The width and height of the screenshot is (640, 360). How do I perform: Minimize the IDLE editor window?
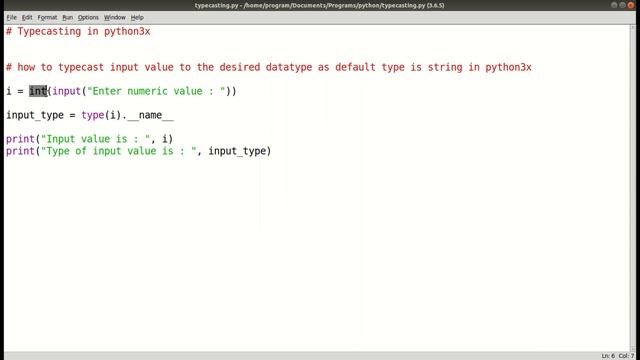click(x=614, y=5)
